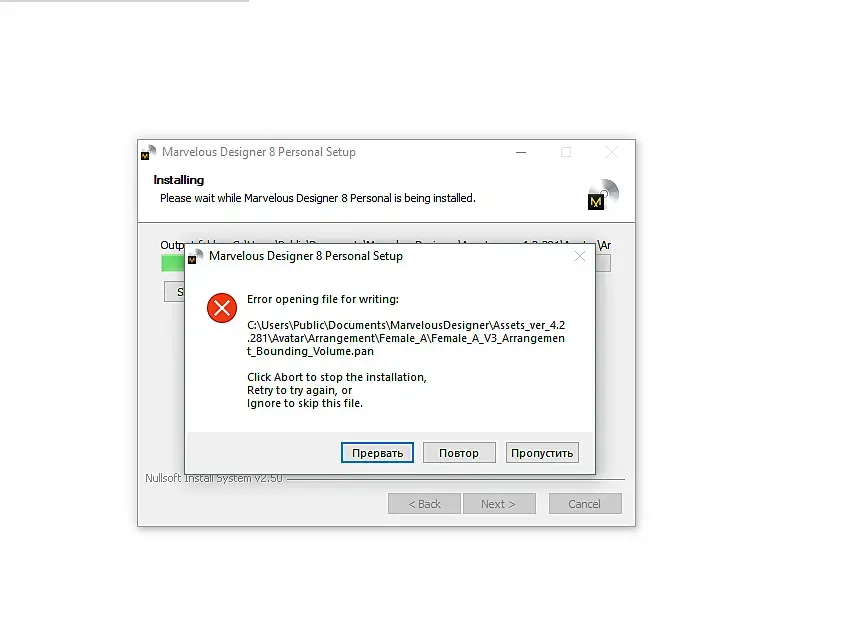Click the error dialog's title bar app icon
This screenshot has height=621, width=843.
(195, 257)
